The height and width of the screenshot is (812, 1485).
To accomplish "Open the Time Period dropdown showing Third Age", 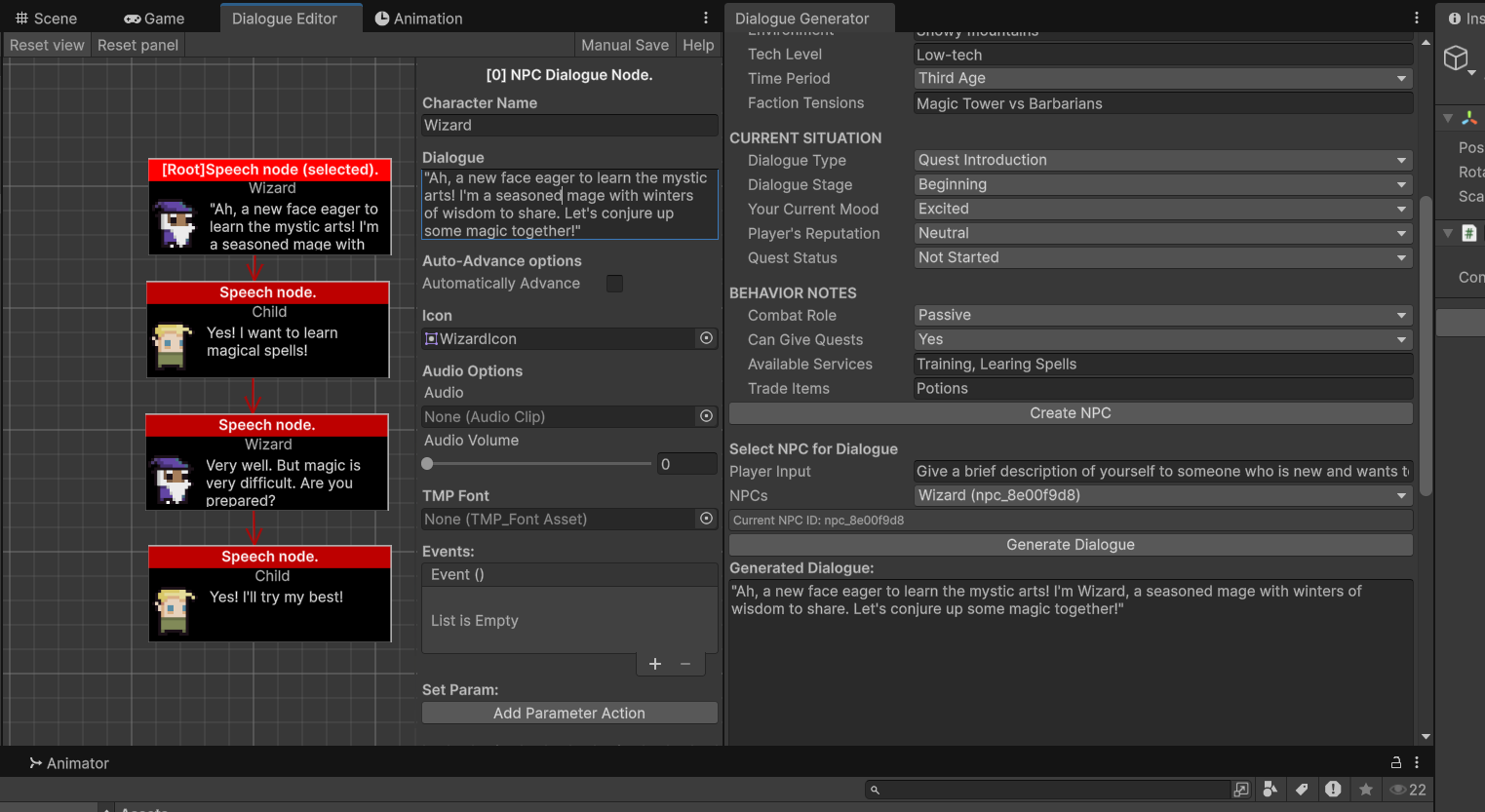I will [x=1162, y=78].
